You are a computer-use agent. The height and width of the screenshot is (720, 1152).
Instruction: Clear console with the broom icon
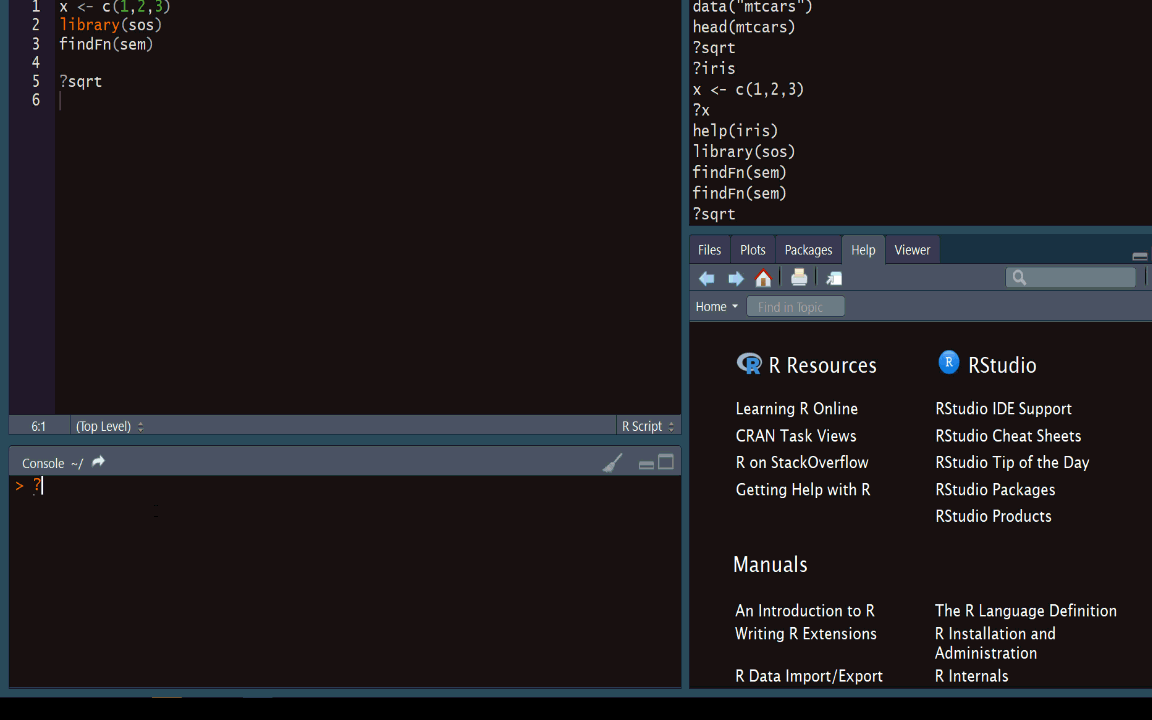tap(612, 463)
